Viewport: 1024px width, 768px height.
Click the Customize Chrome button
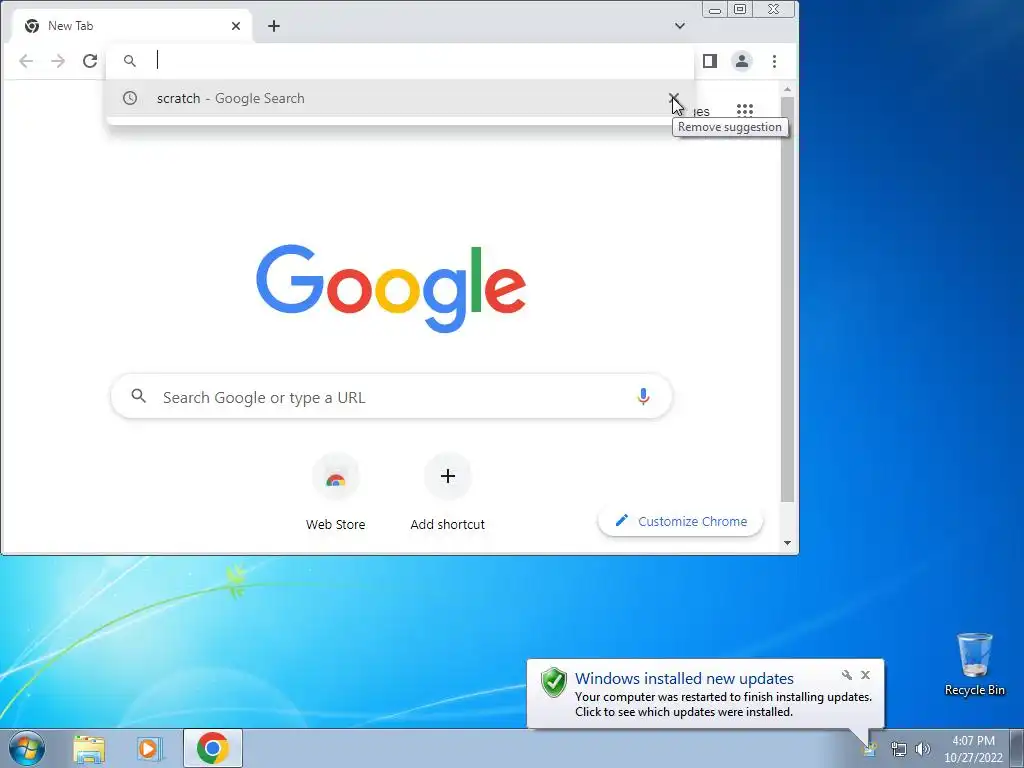click(x=680, y=521)
